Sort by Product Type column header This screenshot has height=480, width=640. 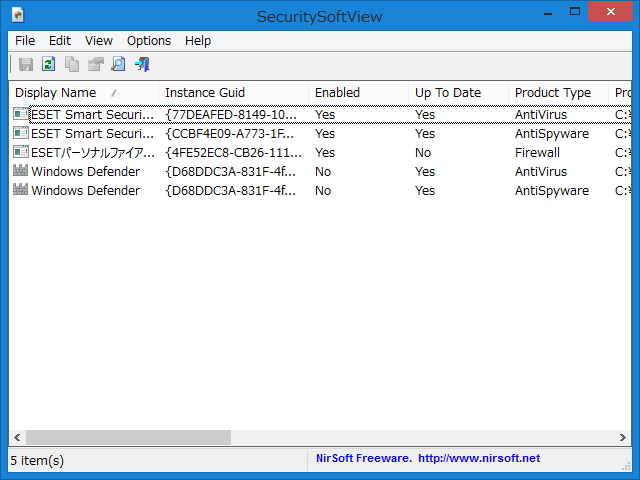tap(558, 93)
